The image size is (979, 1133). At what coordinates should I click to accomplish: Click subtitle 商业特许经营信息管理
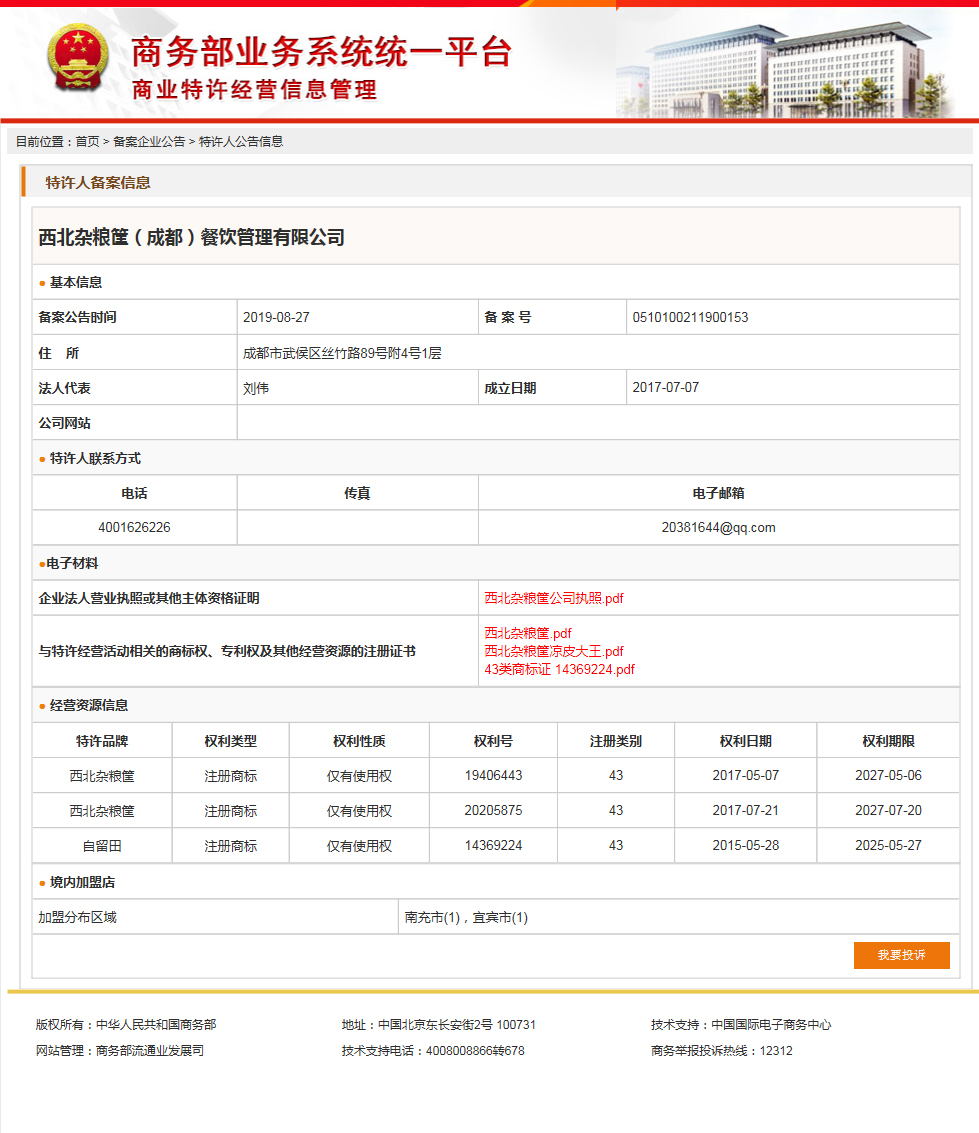pos(254,90)
